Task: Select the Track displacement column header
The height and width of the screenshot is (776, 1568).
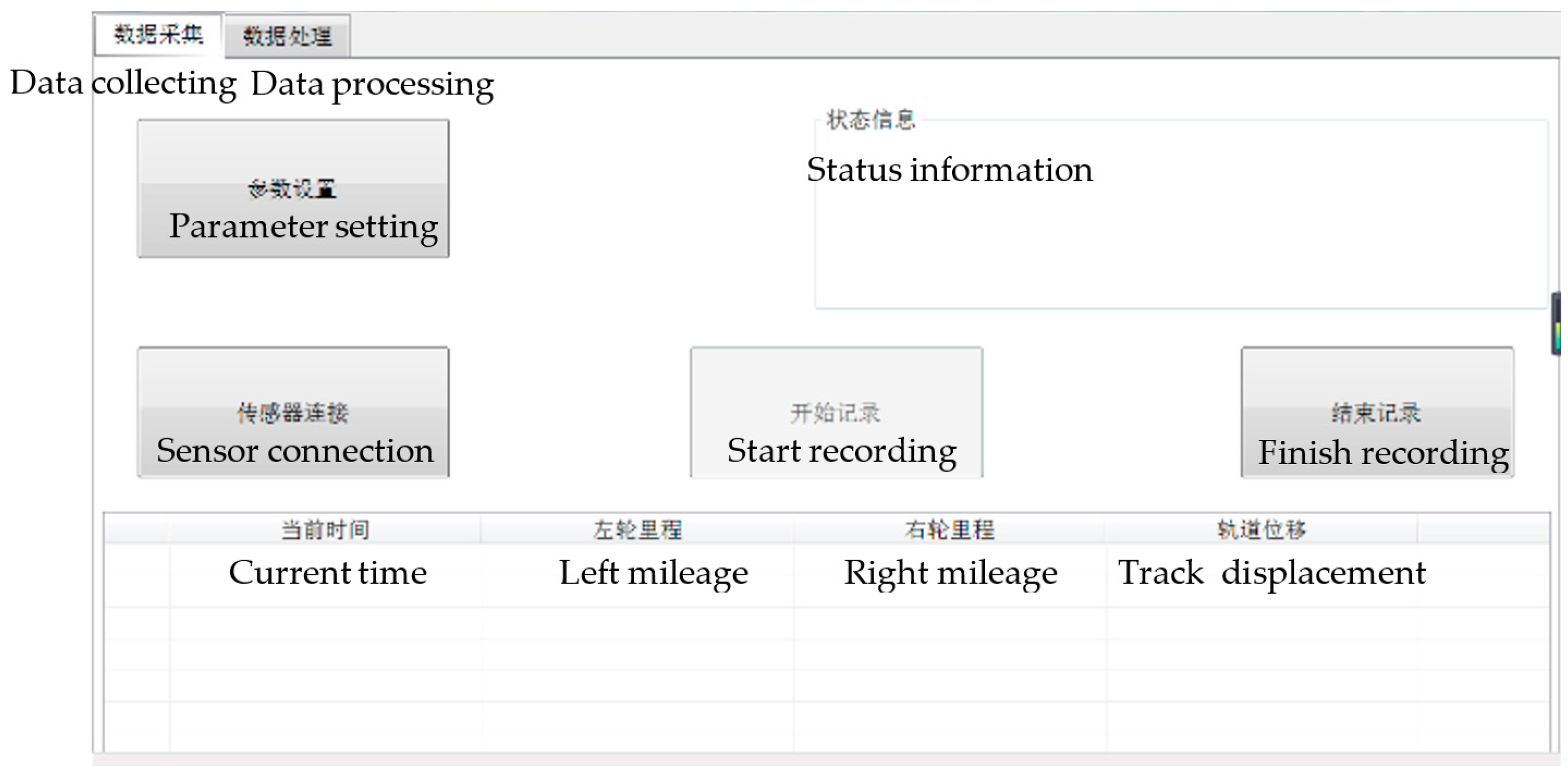Action: click(1261, 529)
